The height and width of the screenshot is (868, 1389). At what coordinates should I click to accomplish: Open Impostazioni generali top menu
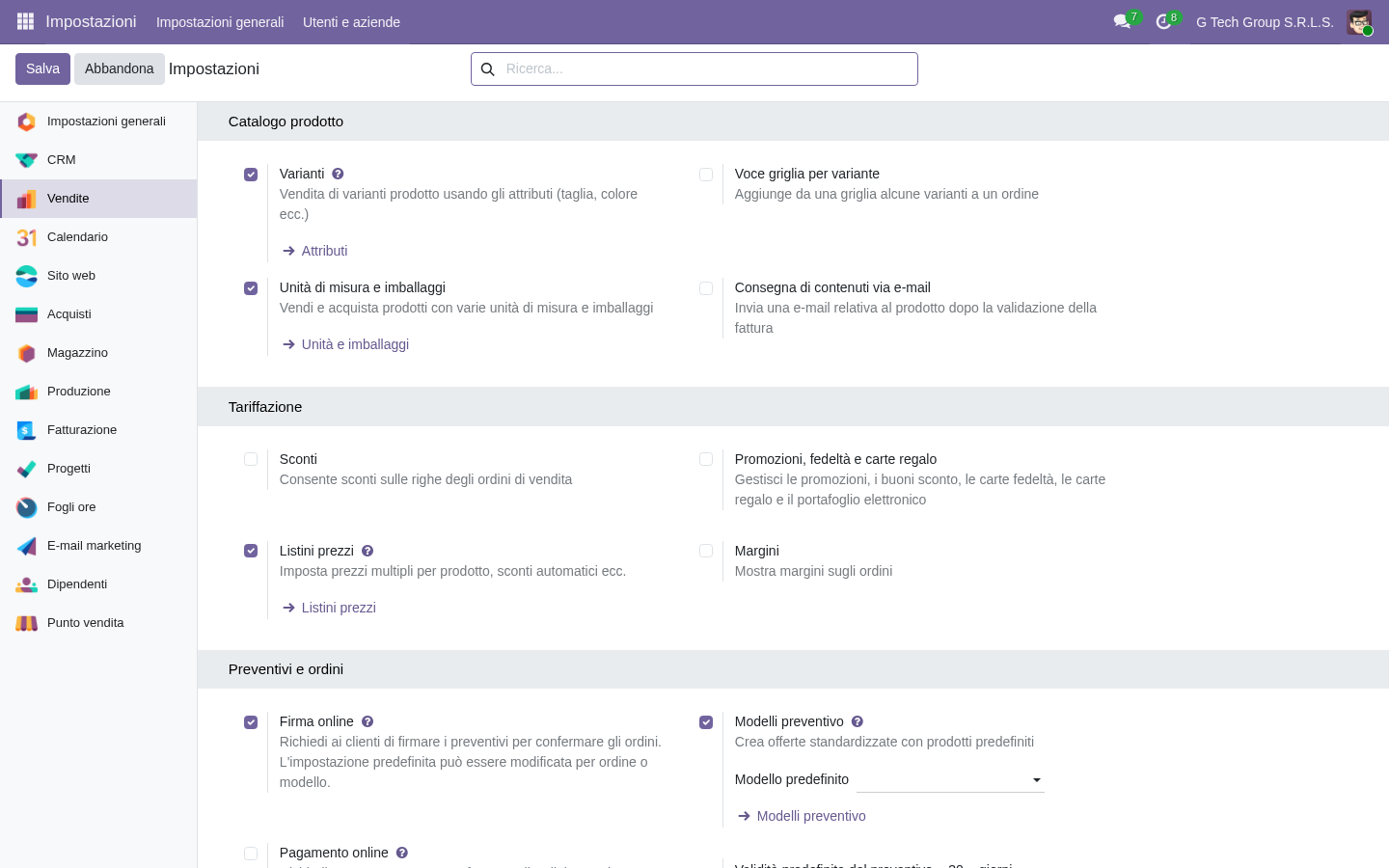[x=220, y=22]
